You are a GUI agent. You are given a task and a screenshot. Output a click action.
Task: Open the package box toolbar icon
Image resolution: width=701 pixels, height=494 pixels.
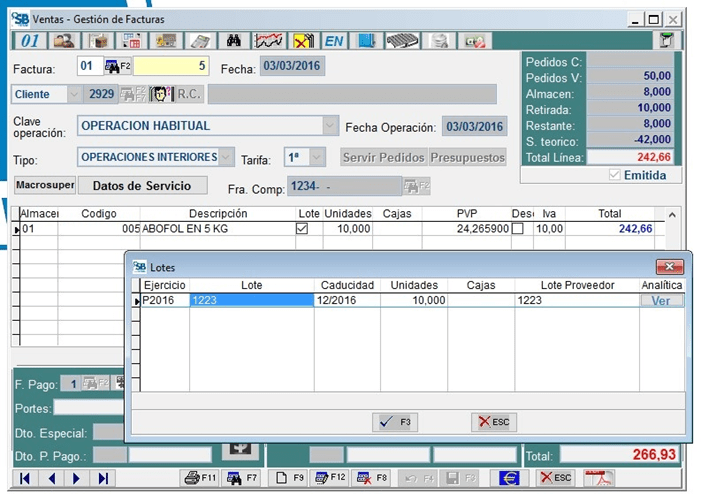coord(98,41)
